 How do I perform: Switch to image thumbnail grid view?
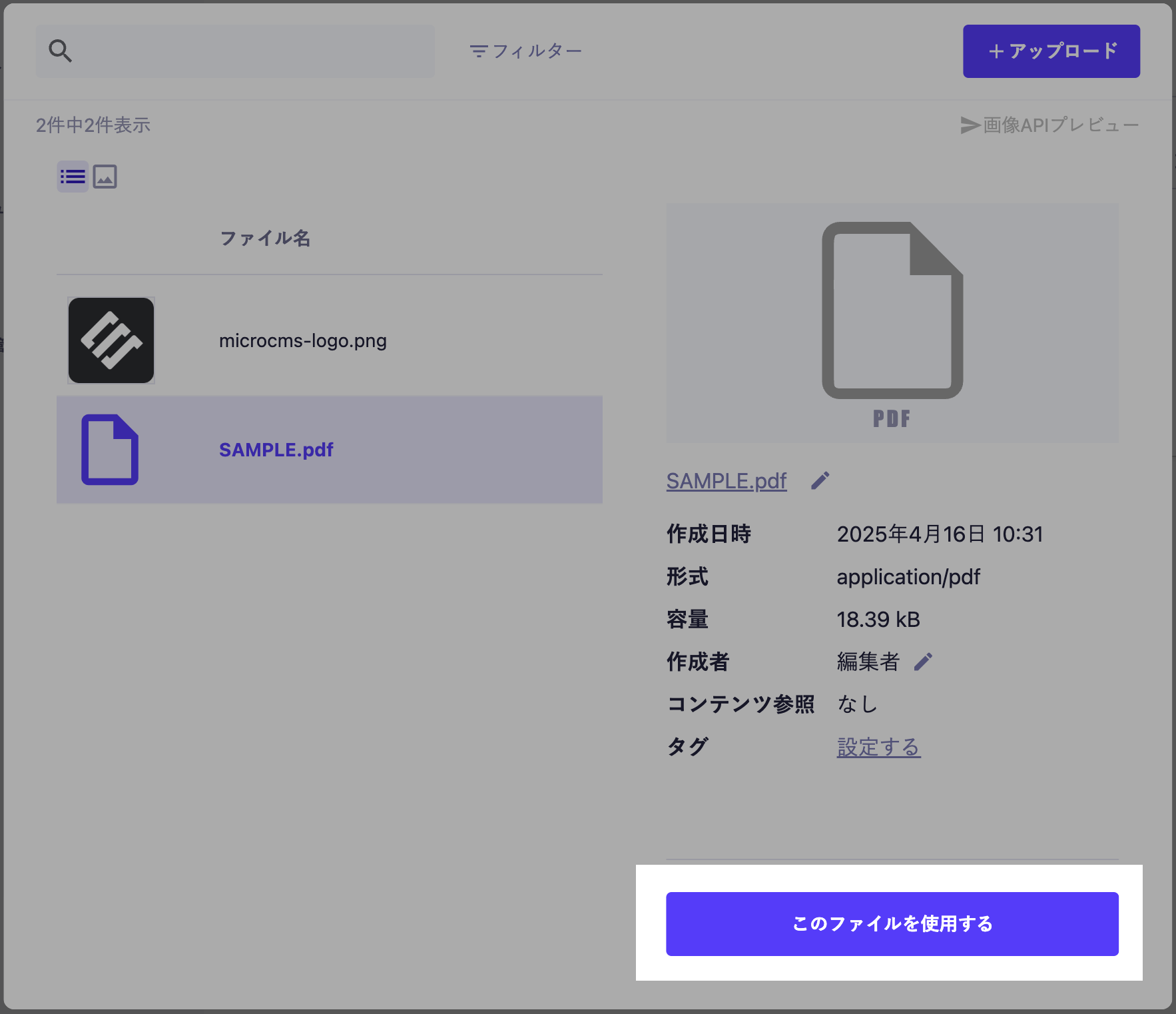point(105,177)
